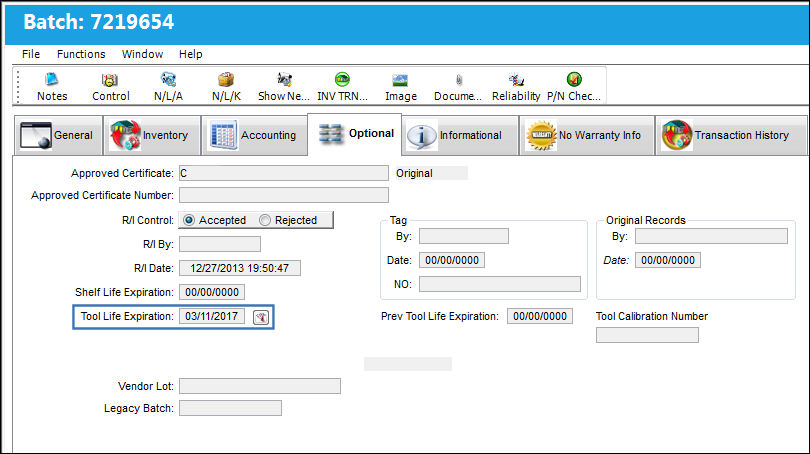The width and height of the screenshot is (810, 454).
Task: Click the Original Records By field
Action: 711,236
